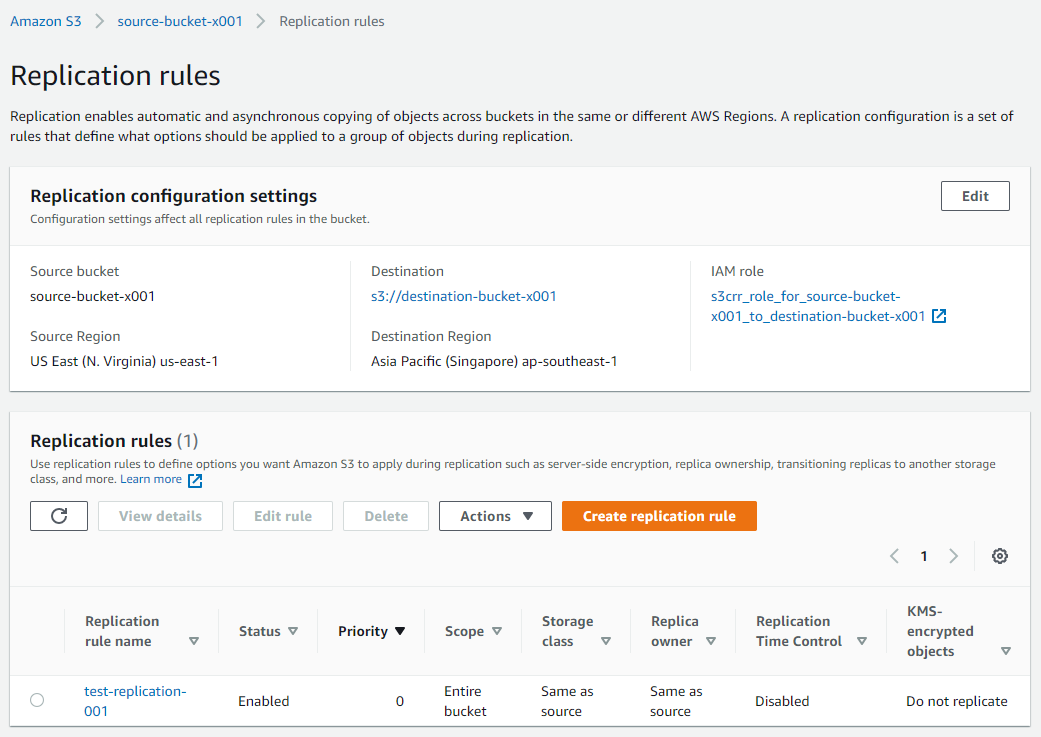Refresh the replication rules list
1041x737 pixels.
(58, 516)
